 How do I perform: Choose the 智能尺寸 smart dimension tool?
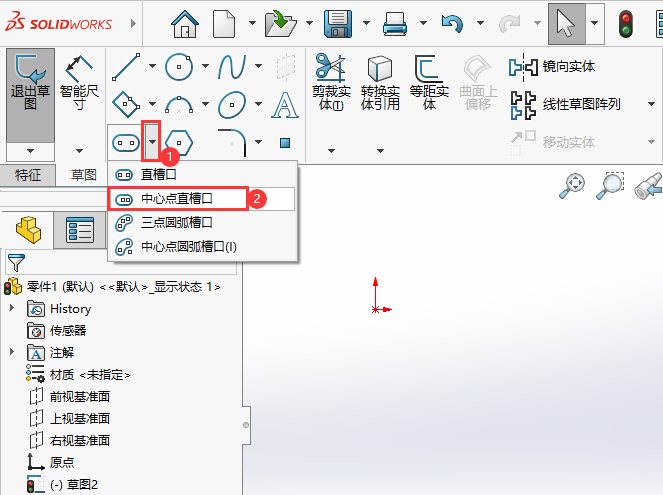point(79,82)
